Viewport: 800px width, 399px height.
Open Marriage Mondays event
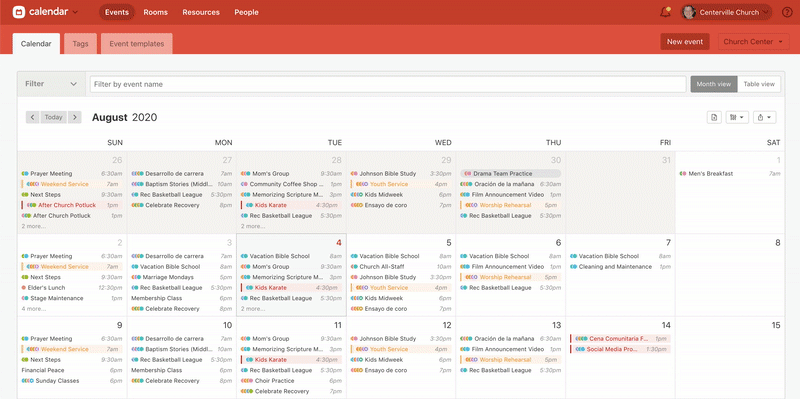(x=182, y=277)
